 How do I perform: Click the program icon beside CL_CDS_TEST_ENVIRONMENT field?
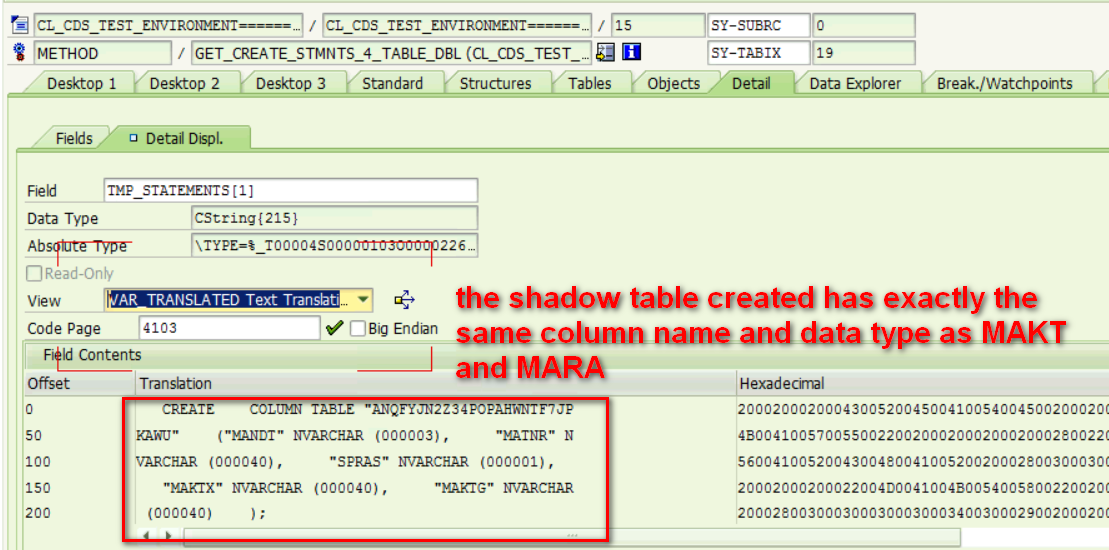[x=19, y=26]
